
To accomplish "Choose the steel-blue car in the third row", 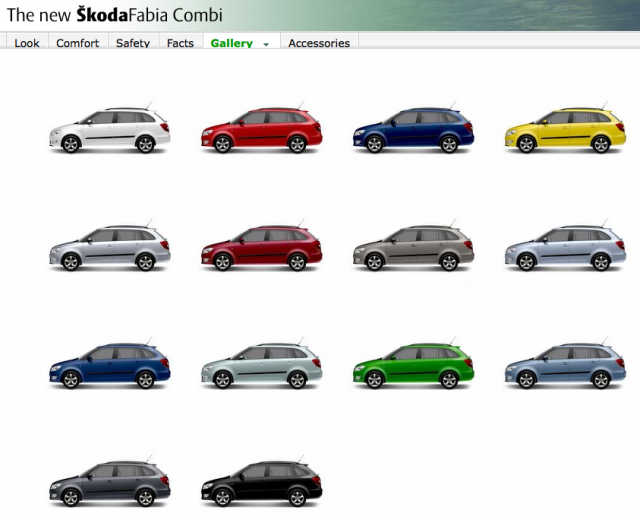I will [565, 363].
